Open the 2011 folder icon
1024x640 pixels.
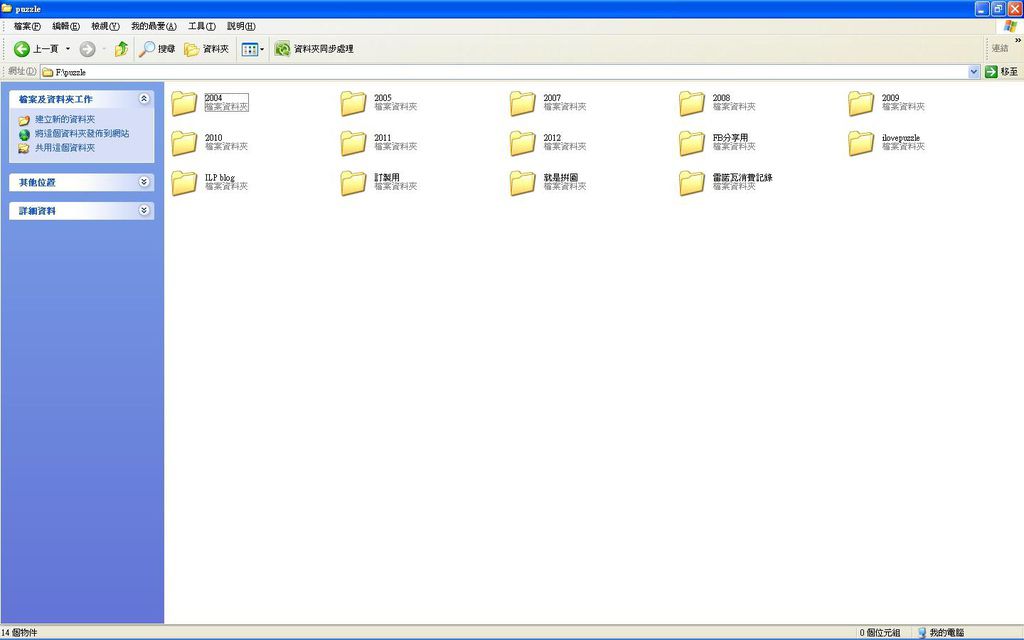(353, 143)
